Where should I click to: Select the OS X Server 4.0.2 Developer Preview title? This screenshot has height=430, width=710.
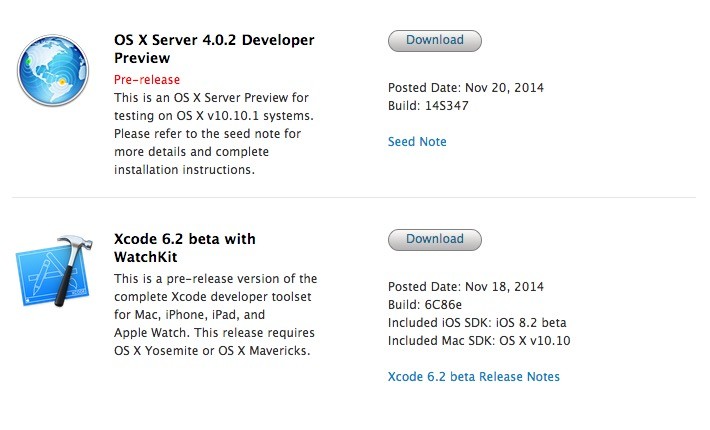[214, 49]
